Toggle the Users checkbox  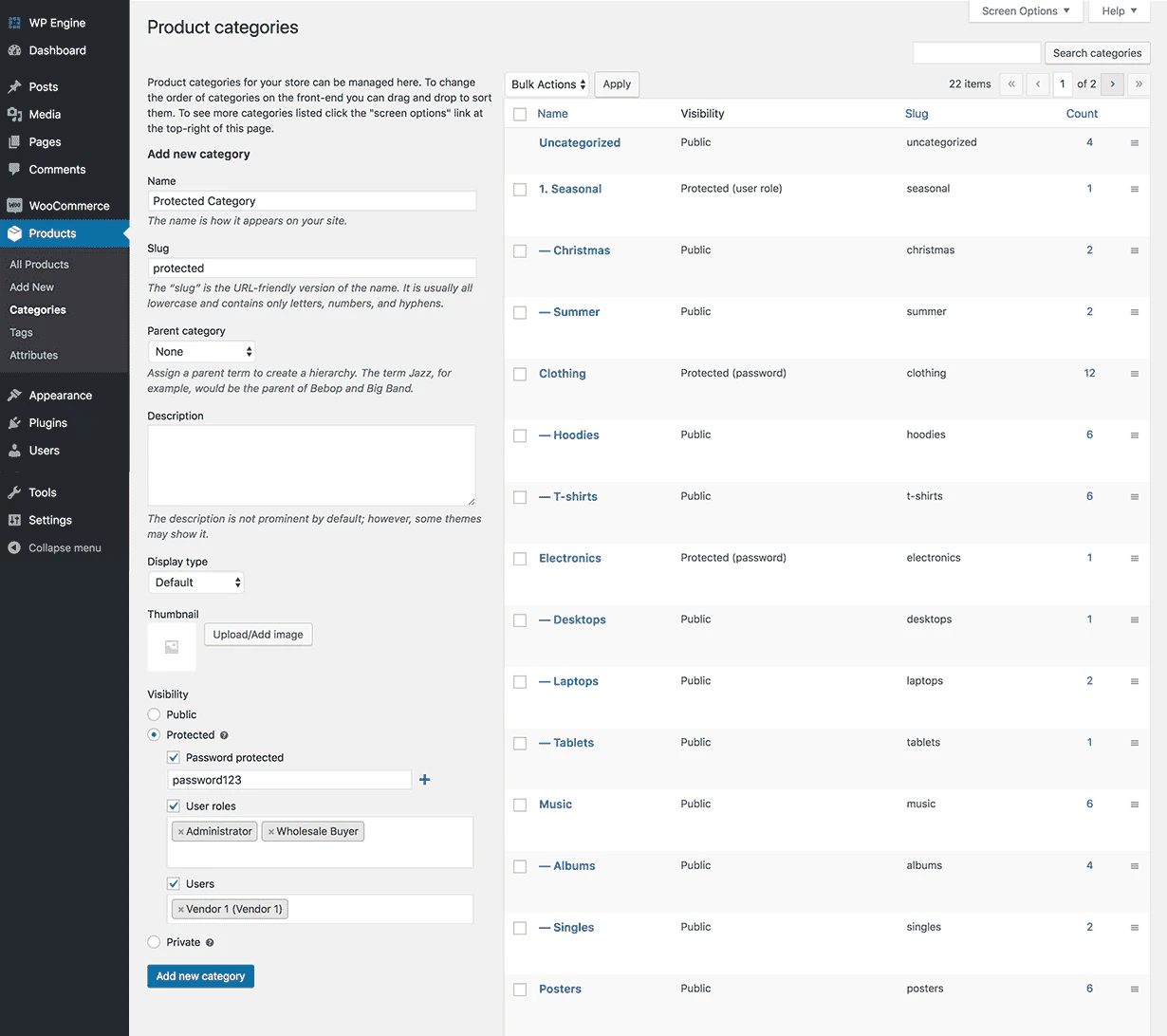click(174, 883)
